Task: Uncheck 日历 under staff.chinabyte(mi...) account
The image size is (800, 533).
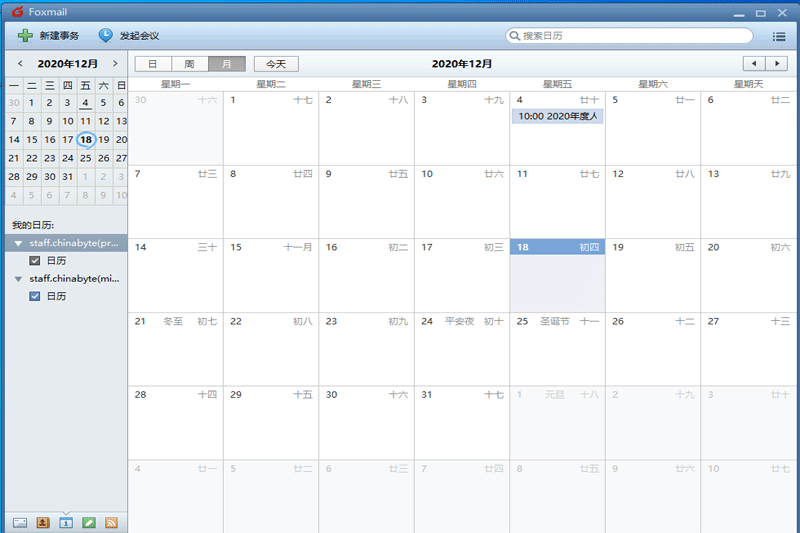Action: [35, 296]
